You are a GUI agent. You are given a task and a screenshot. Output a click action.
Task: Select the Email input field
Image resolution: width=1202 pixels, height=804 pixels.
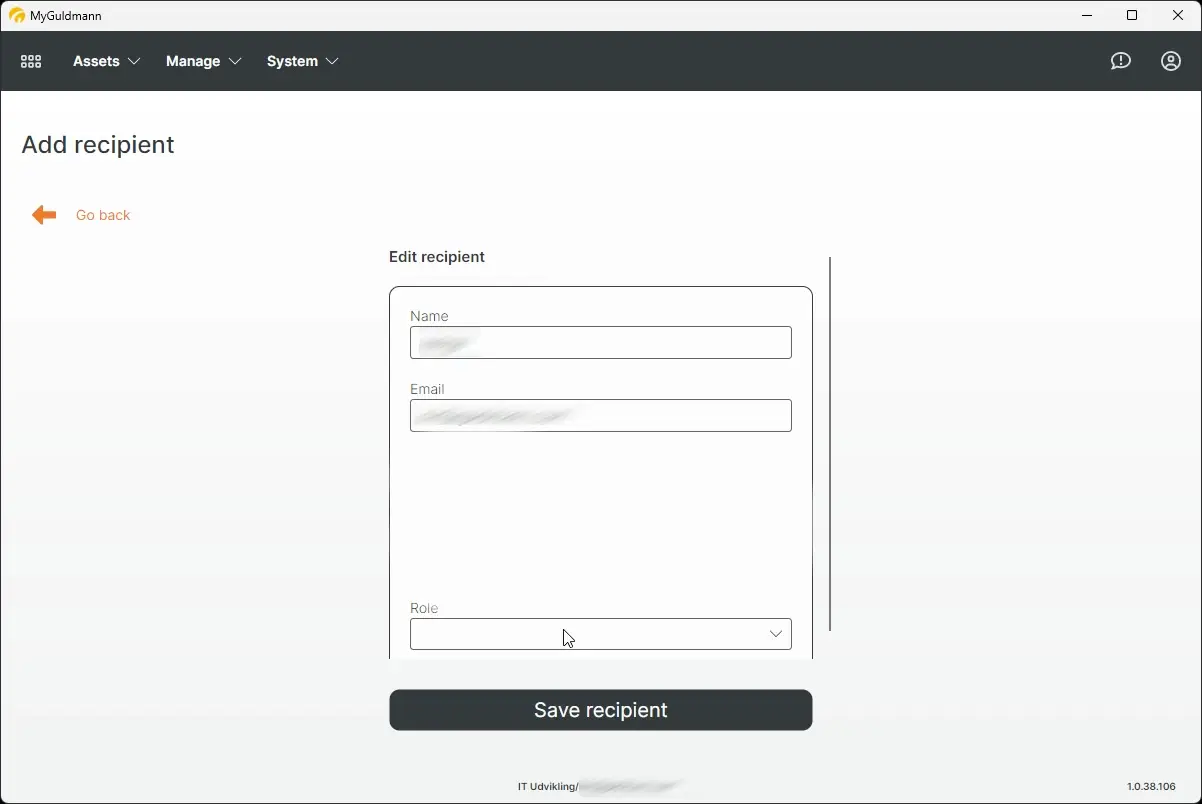point(600,415)
